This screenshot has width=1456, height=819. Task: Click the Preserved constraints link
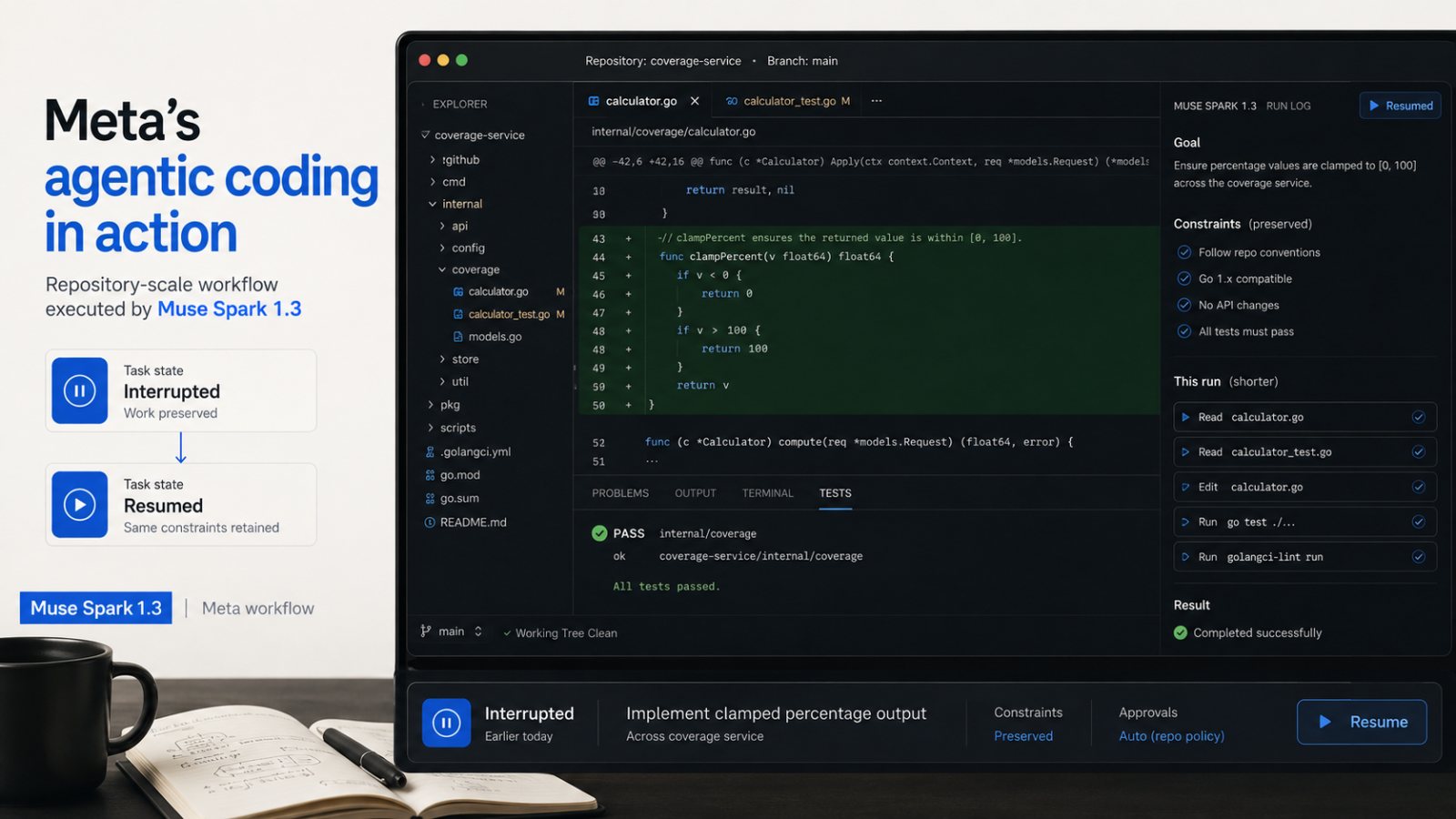click(x=1023, y=736)
